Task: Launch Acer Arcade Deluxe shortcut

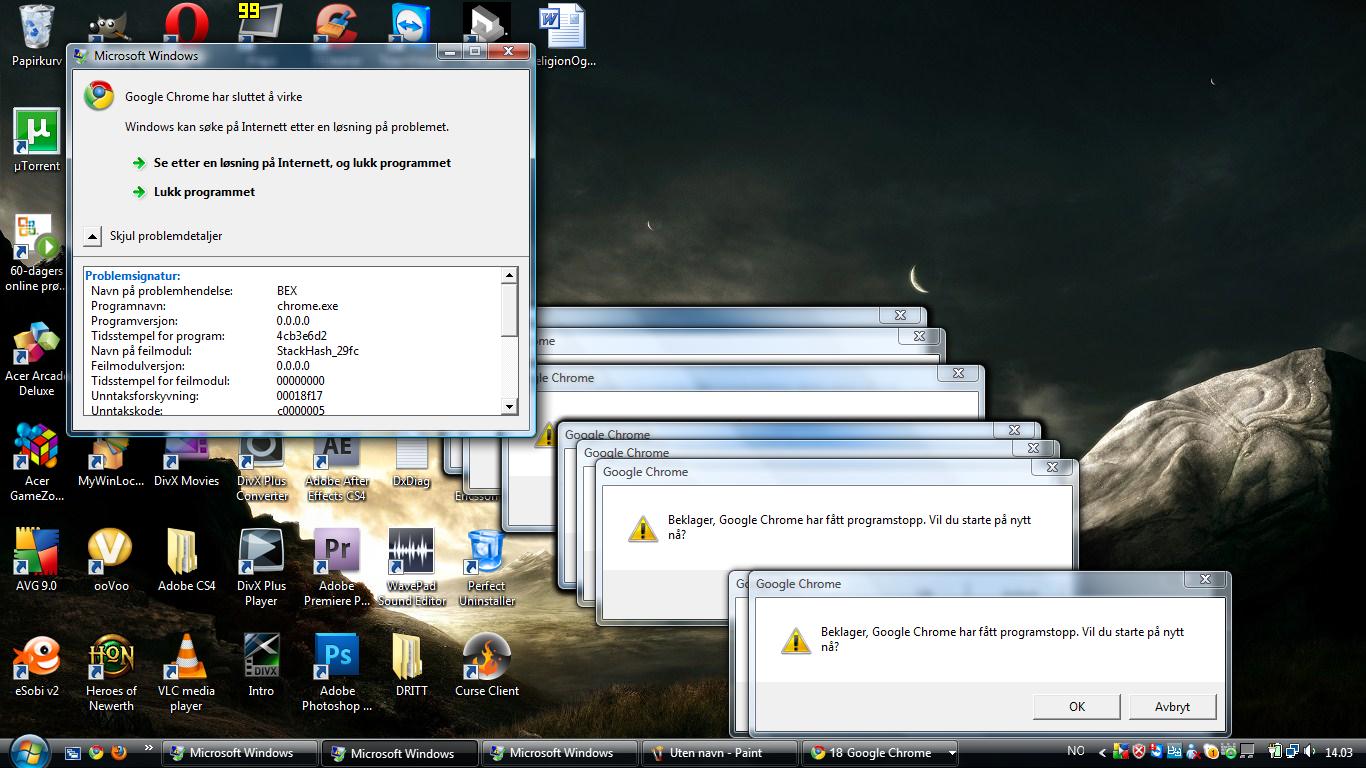Action: point(37,358)
